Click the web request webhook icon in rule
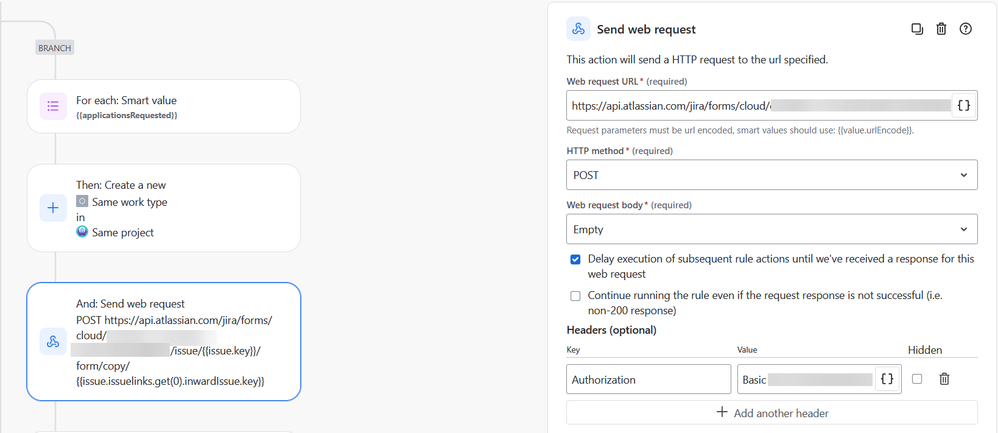 [x=53, y=342]
